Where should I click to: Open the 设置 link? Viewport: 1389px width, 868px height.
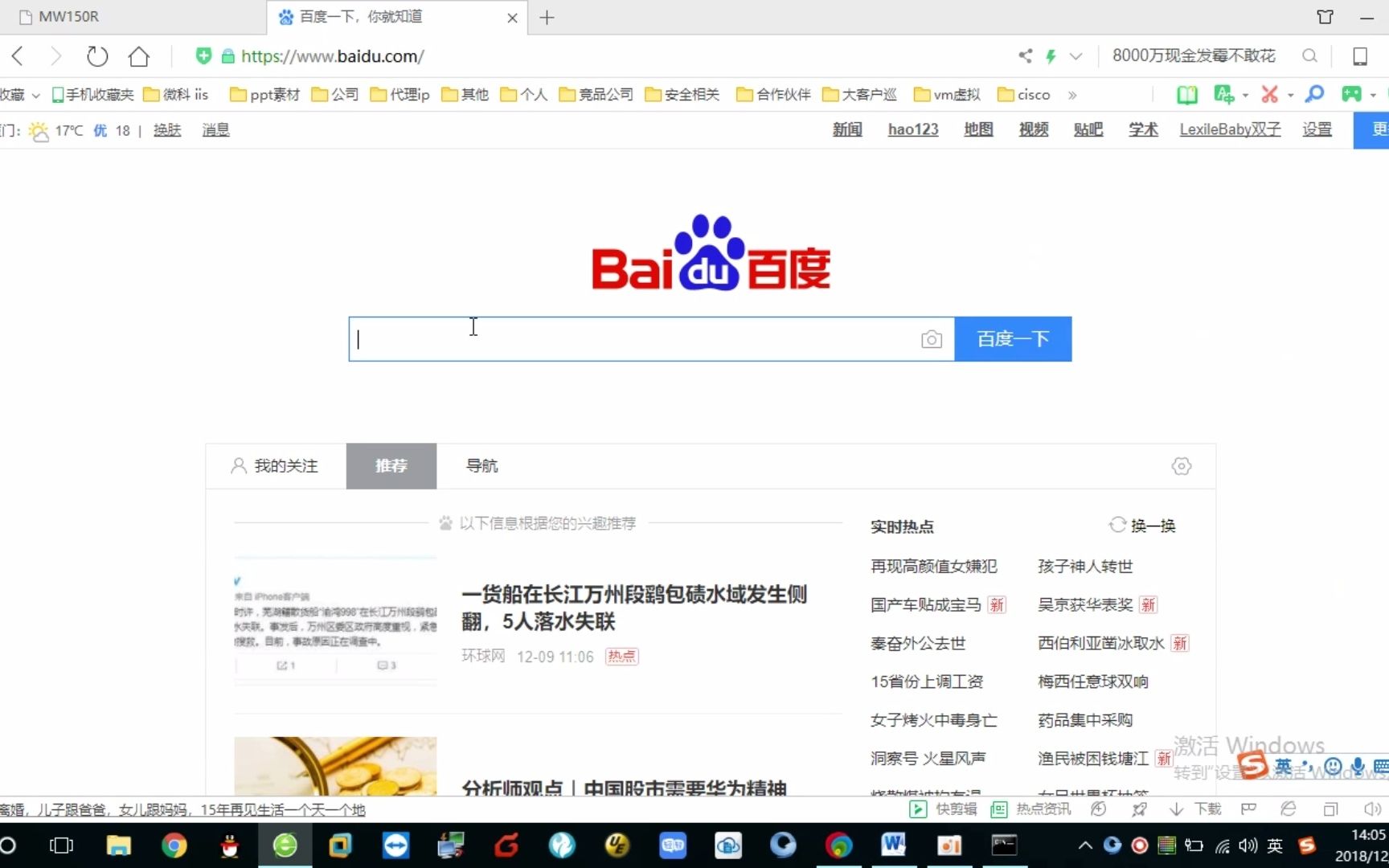coord(1317,129)
